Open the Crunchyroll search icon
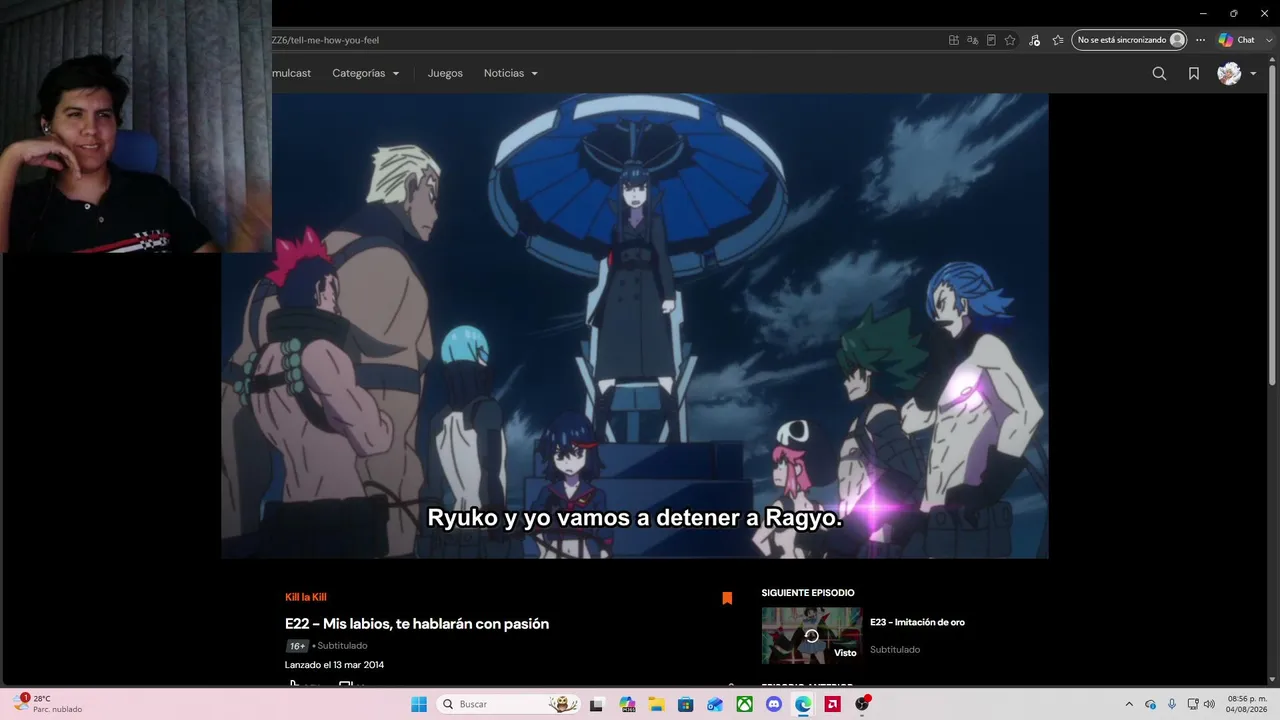The height and width of the screenshot is (720, 1280). (1159, 73)
